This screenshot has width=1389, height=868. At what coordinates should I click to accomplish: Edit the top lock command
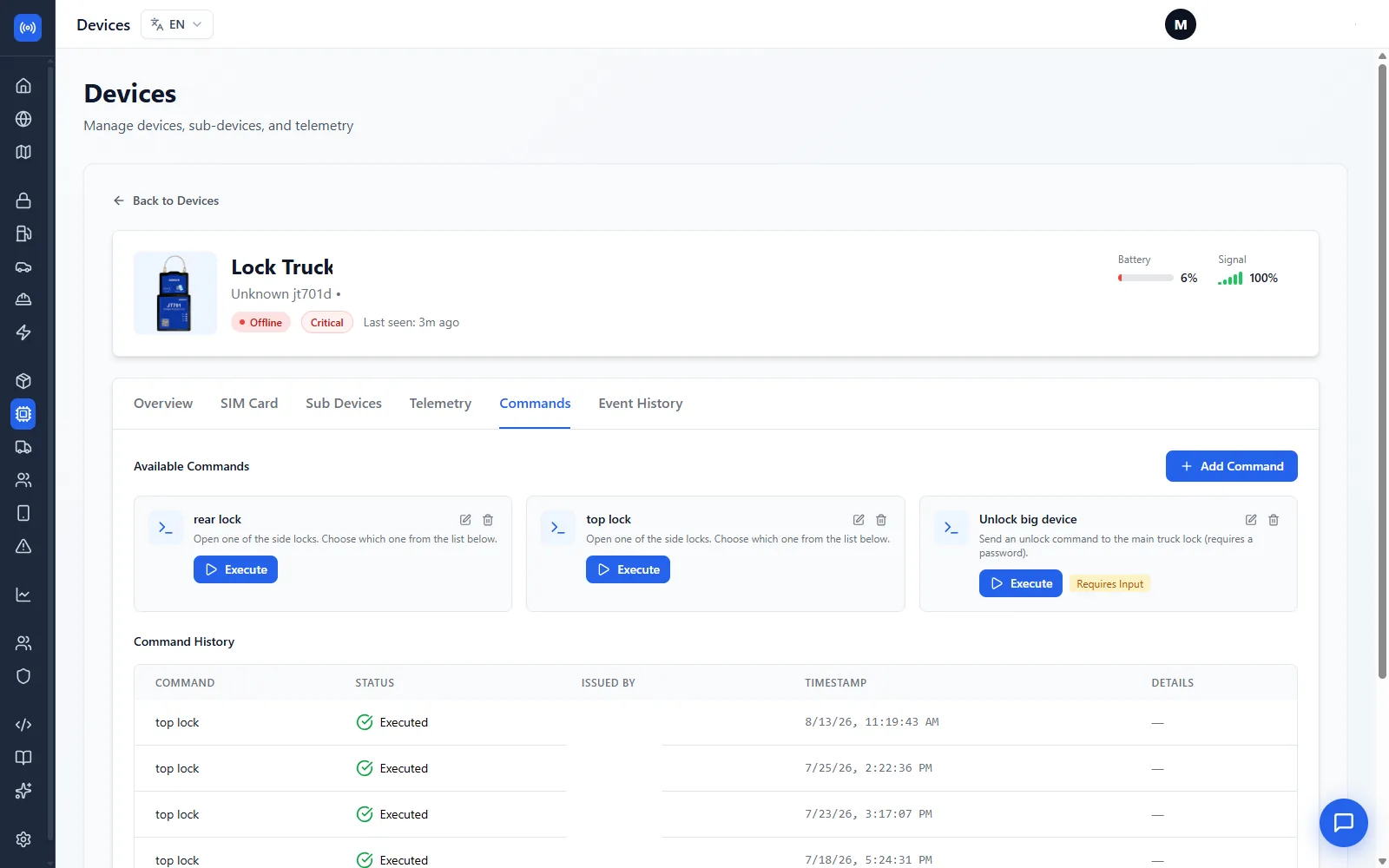coord(859,520)
